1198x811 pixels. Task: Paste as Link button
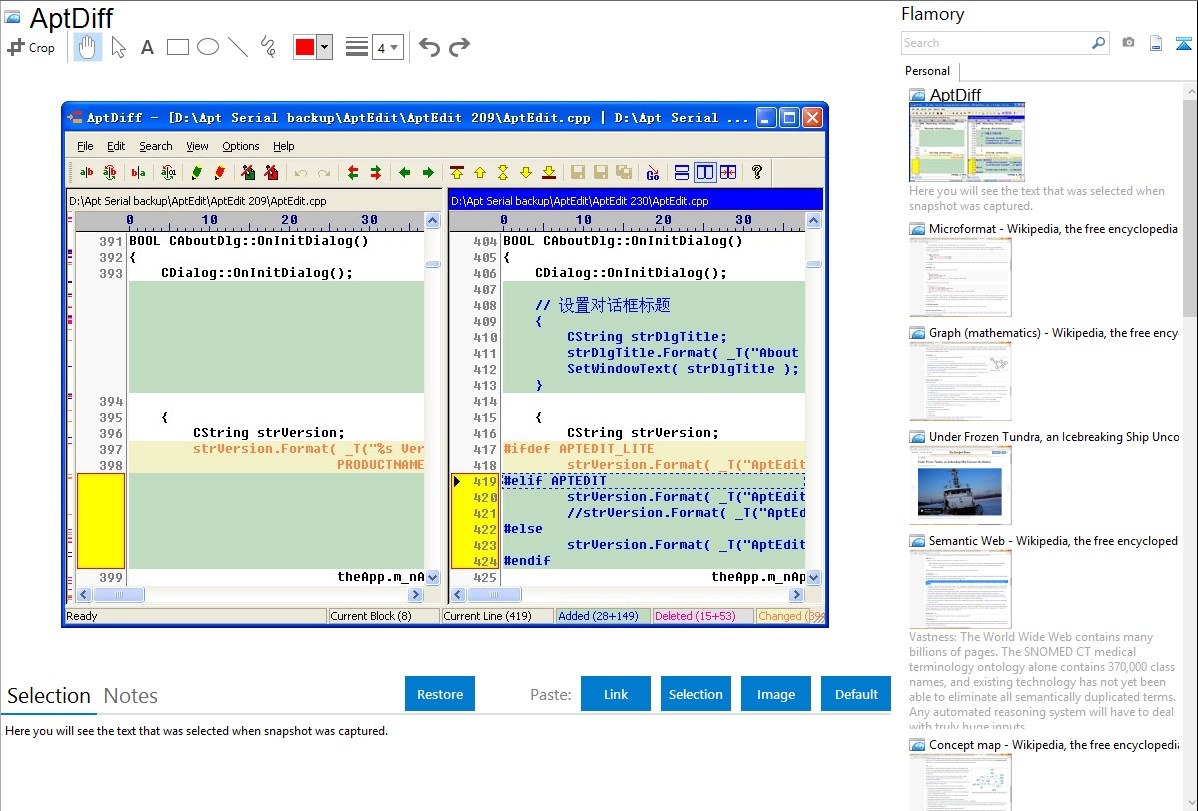point(616,694)
